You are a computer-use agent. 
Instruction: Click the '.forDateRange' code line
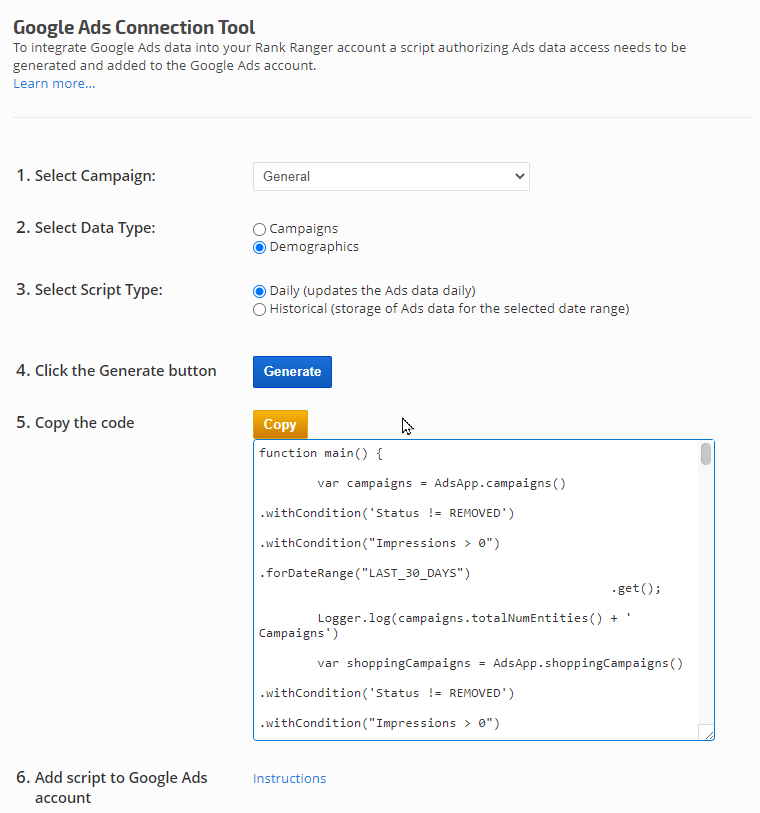[x=365, y=573]
